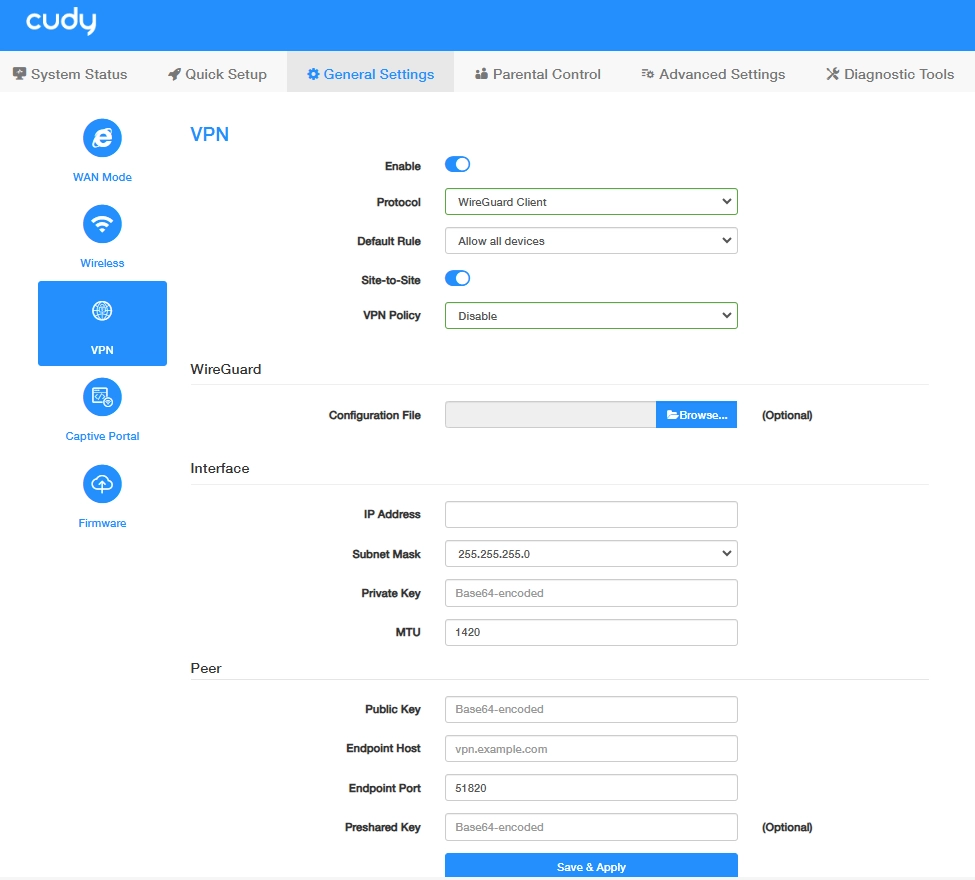The image size is (975, 880).
Task: Open the WAN Mode sidebar icon
Action: [102, 137]
